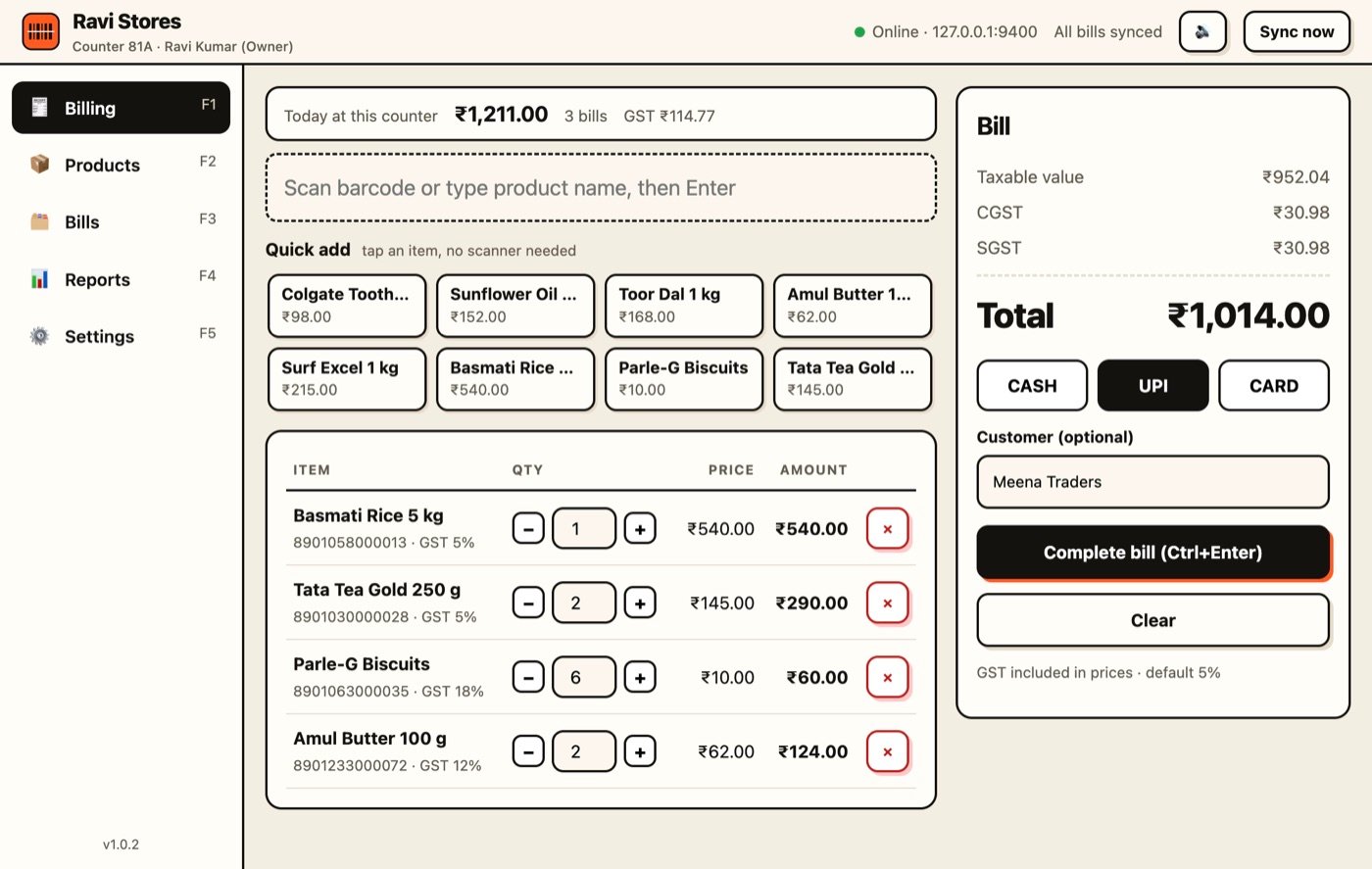This screenshot has height=869, width=1372.
Task: Edit quantity field for Parle-G Biscuits
Action: [584, 677]
